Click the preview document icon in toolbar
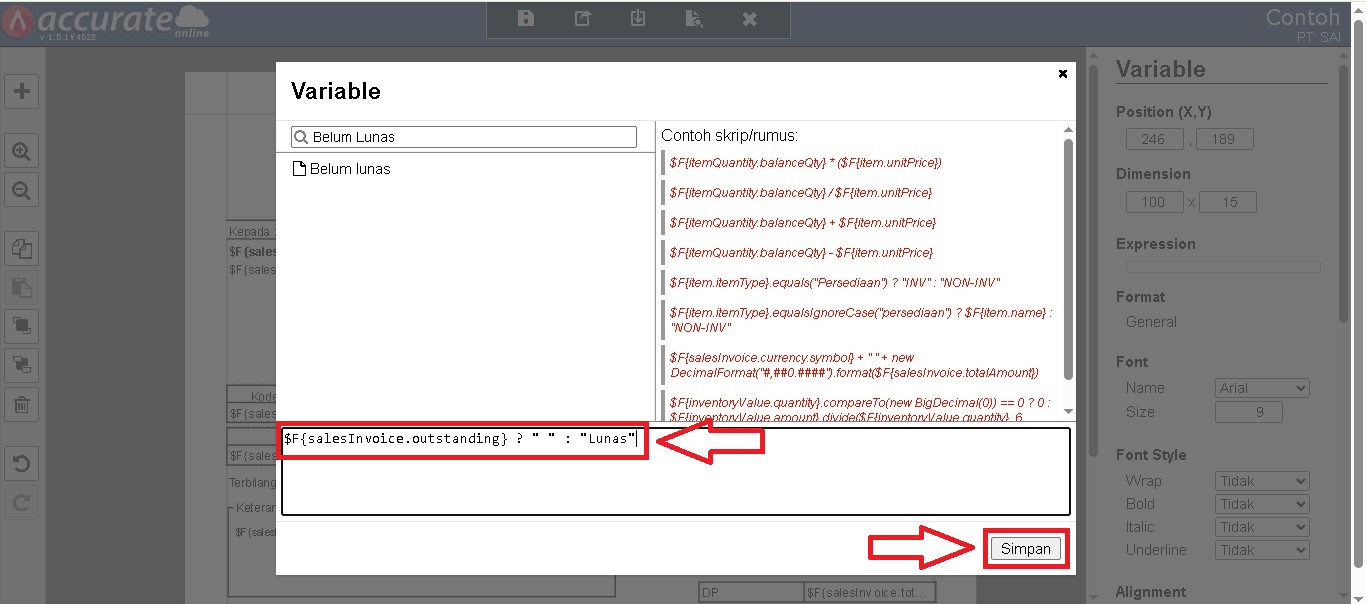1366x604 pixels. 693,19
